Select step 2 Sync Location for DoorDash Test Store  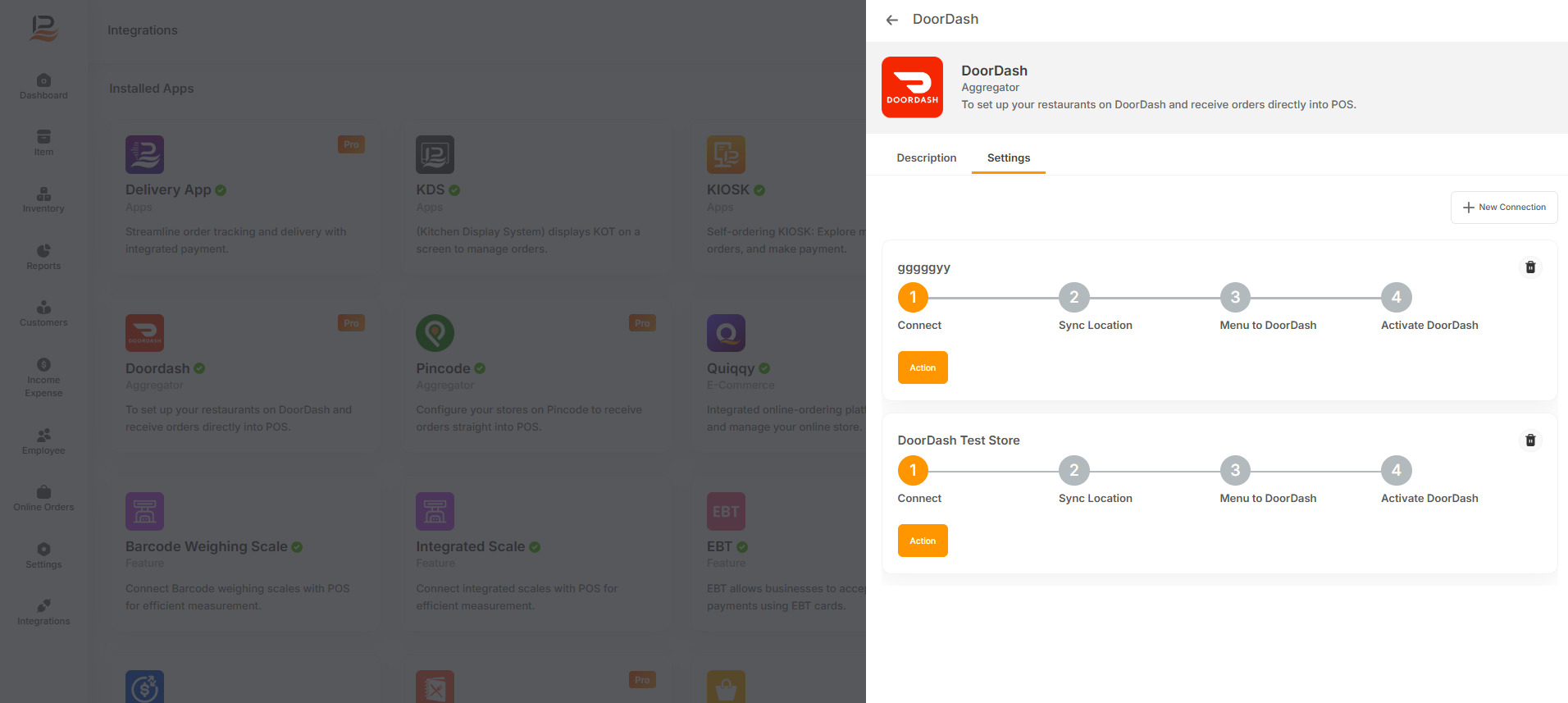(x=1073, y=471)
